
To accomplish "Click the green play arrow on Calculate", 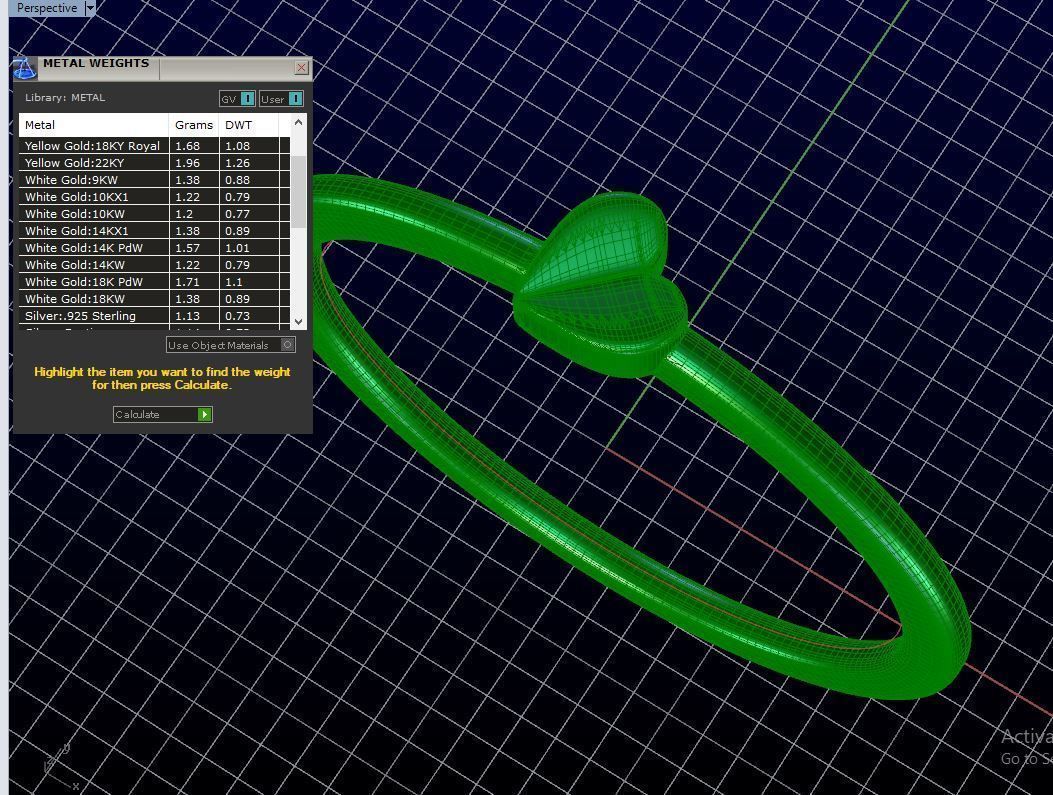I will [x=205, y=414].
